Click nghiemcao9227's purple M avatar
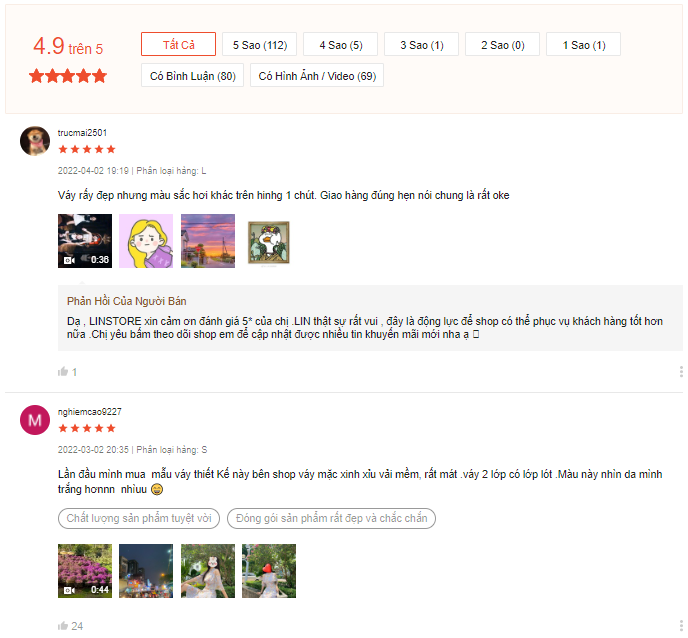The height and width of the screenshot is (638, 688). tap(35, 420)
